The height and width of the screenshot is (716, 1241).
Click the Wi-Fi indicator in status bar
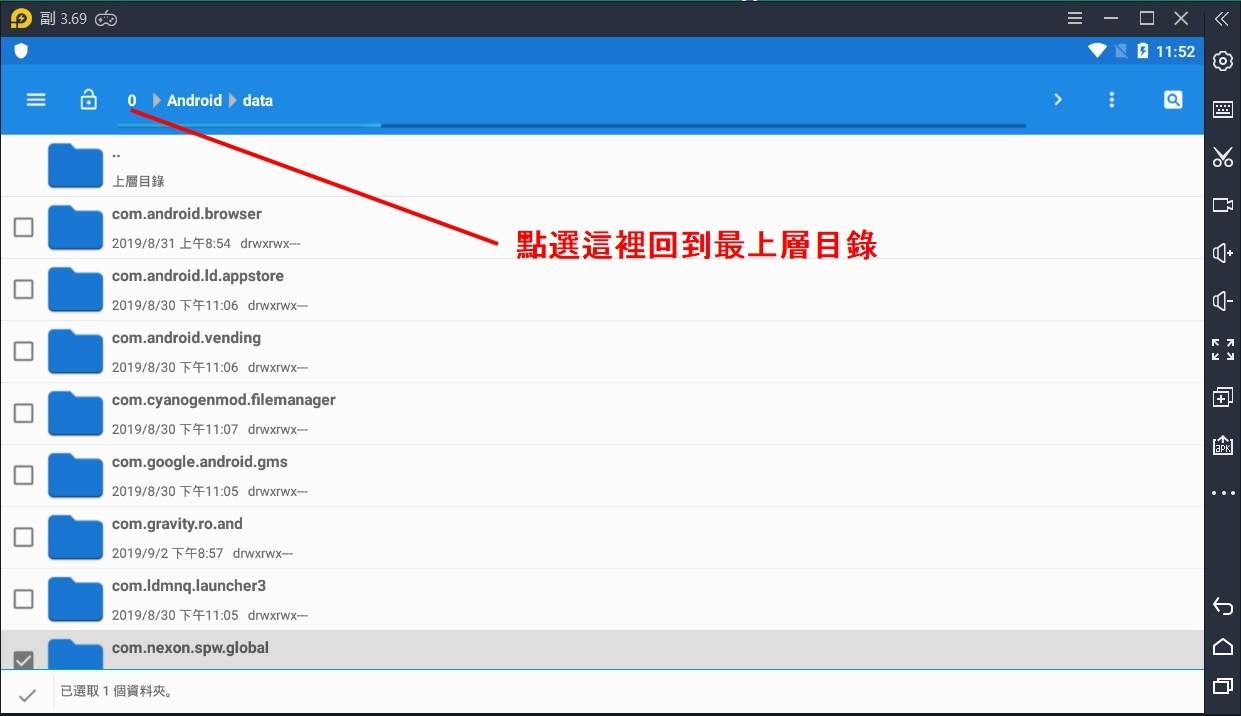[x=1097, y=51]
